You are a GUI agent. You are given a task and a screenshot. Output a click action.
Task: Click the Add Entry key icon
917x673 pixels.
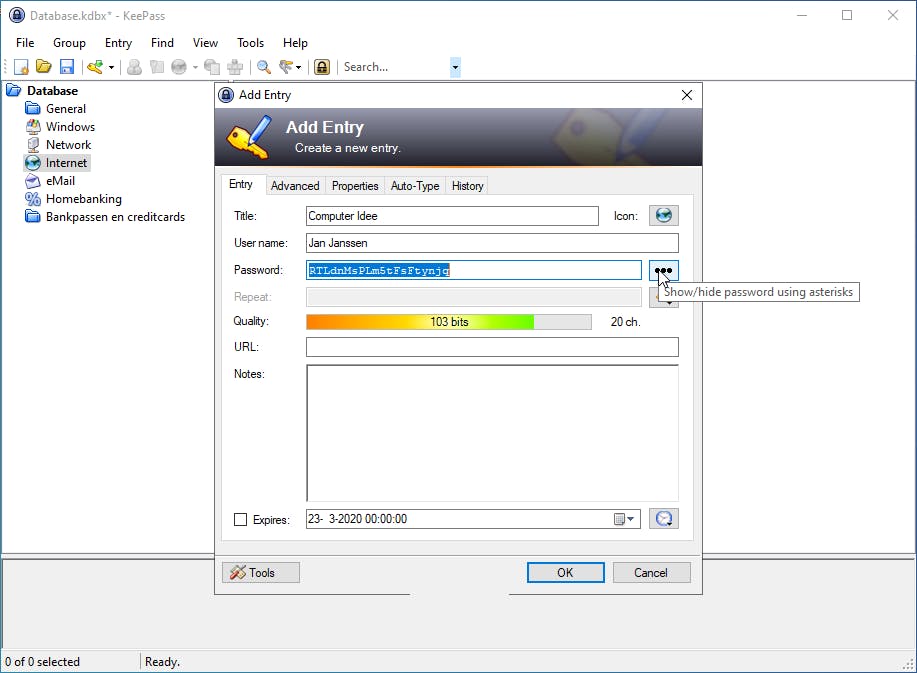coord(95,67)
